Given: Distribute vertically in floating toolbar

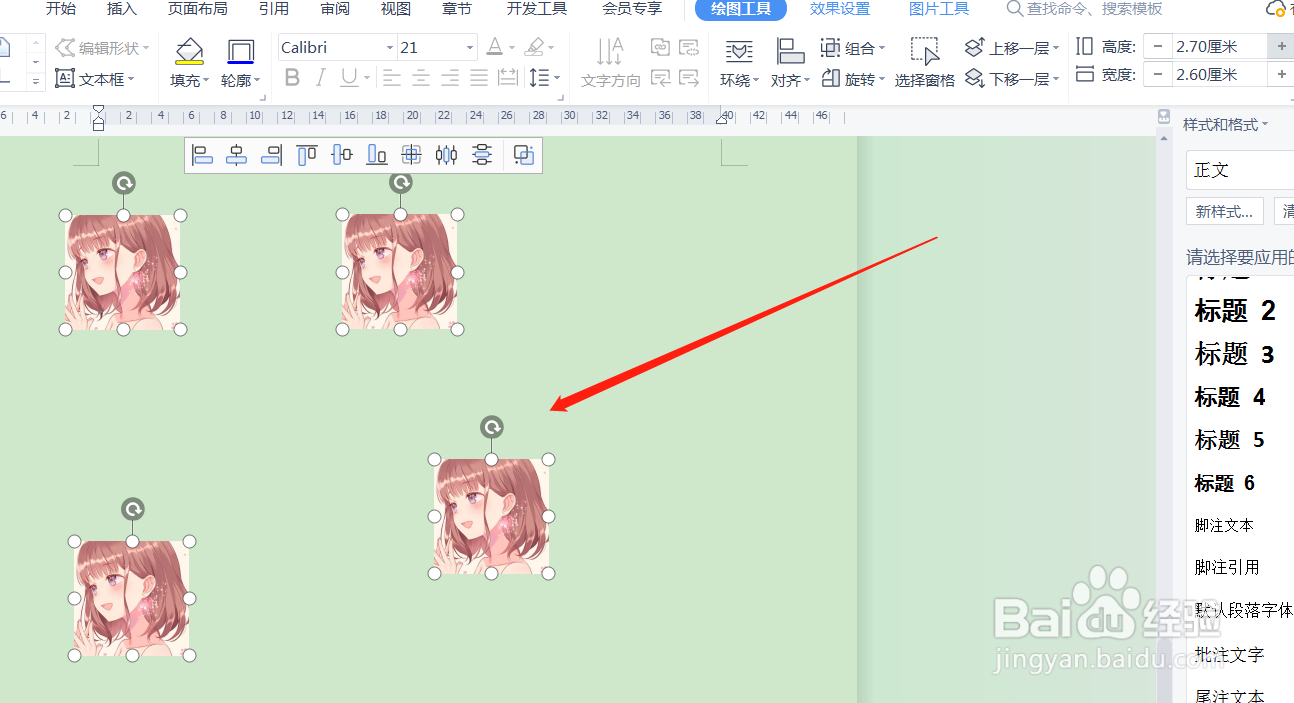Looking at the screenshot, I should [x=482, y=155].
